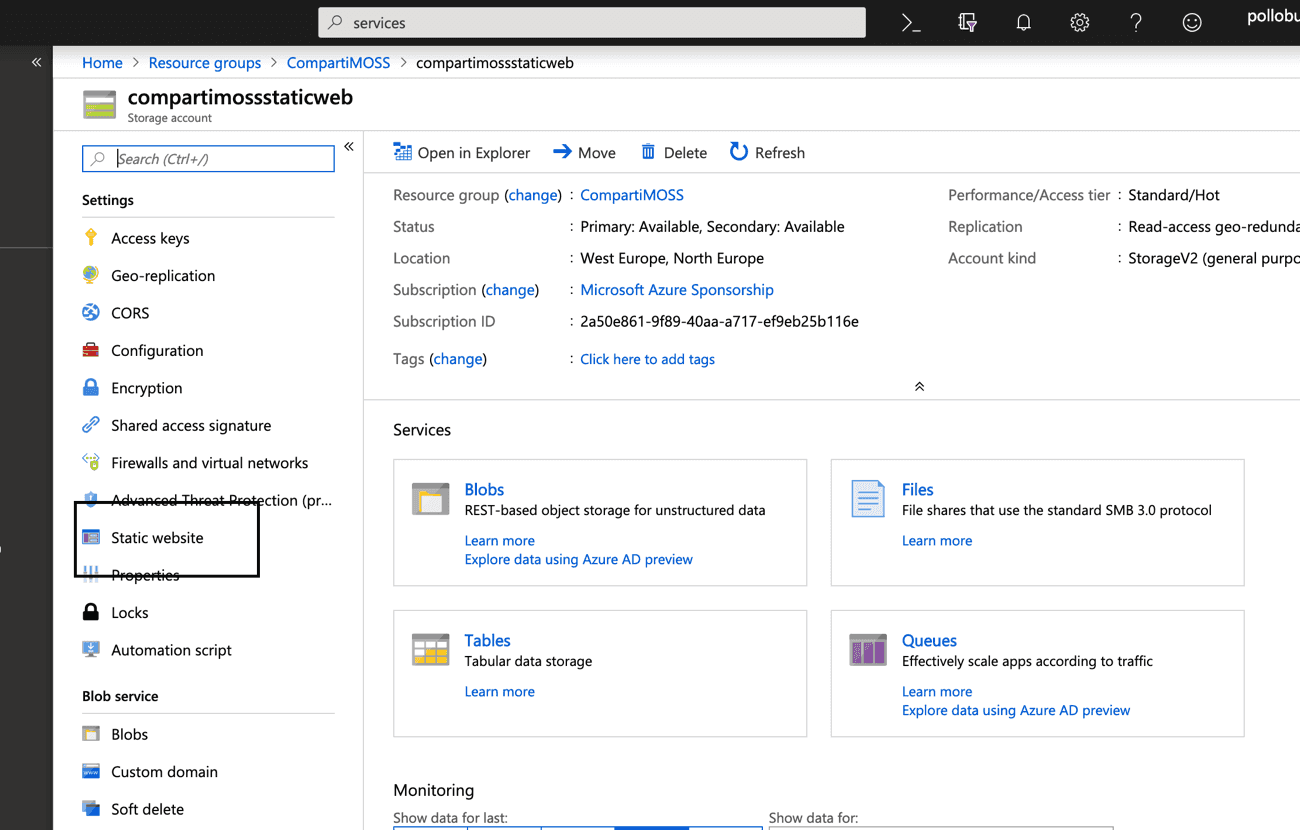Open Geo-replication settings
The height and width of the screenshot is (830, 1300).
tap(163, 275)
